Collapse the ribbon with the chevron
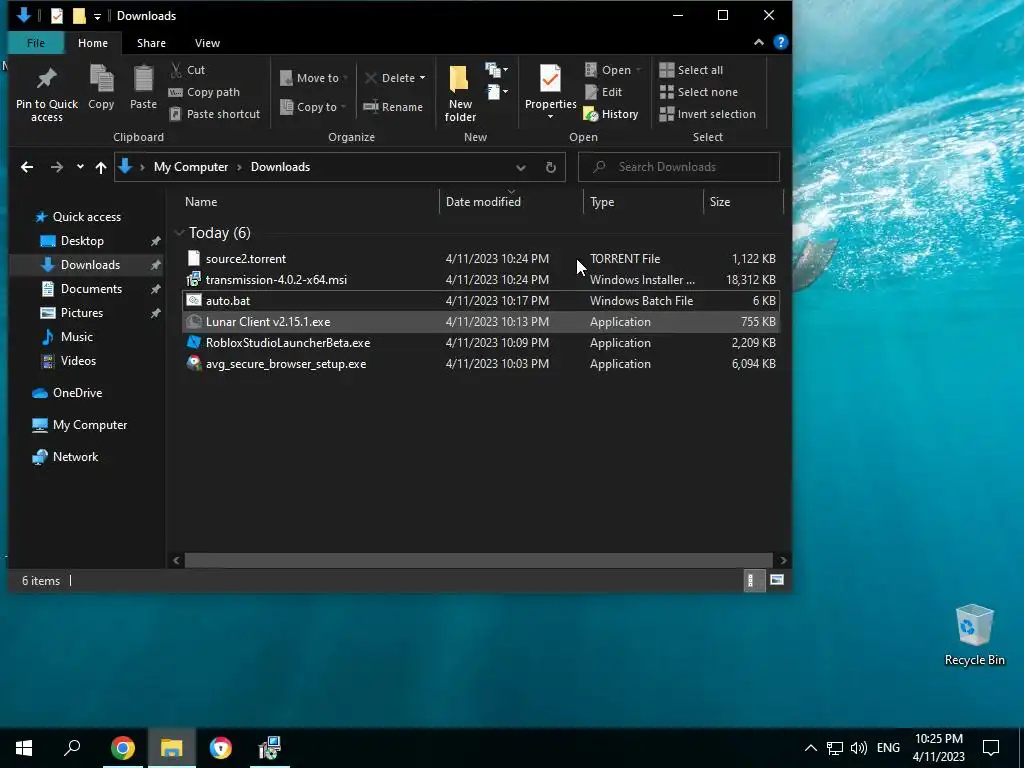 758,42
